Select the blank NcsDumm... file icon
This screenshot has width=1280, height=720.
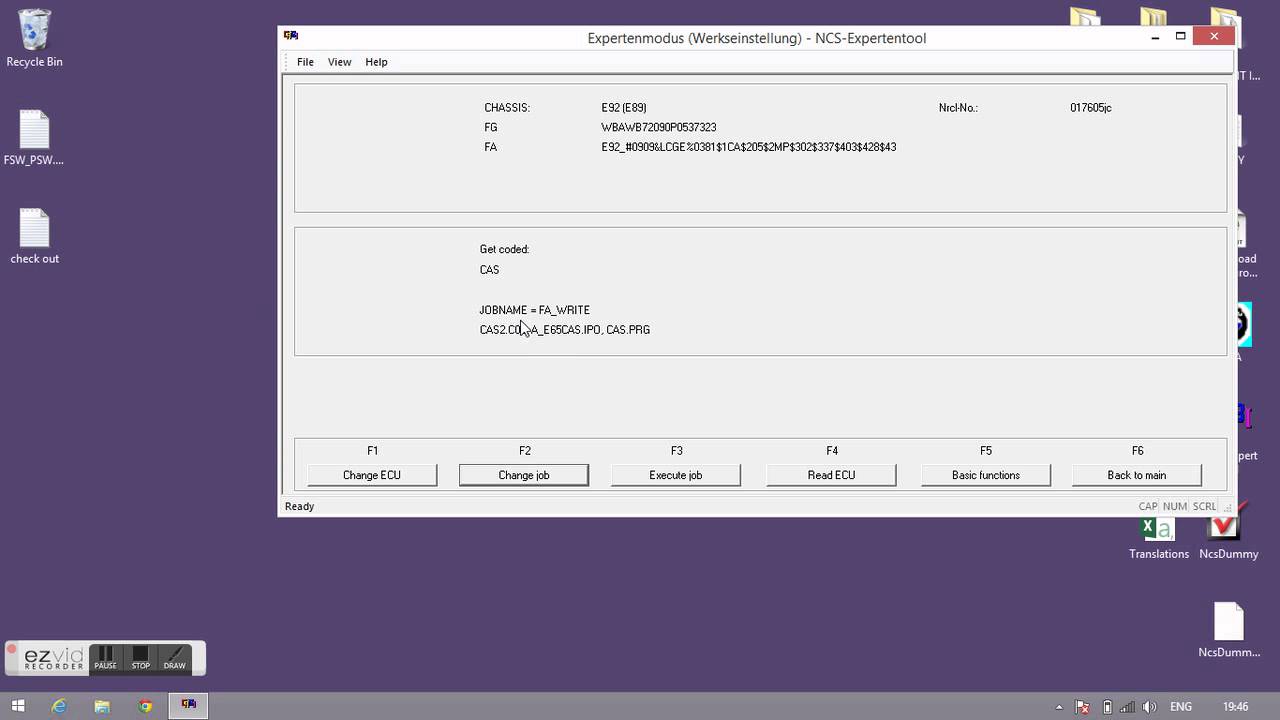coord(1229,630)
